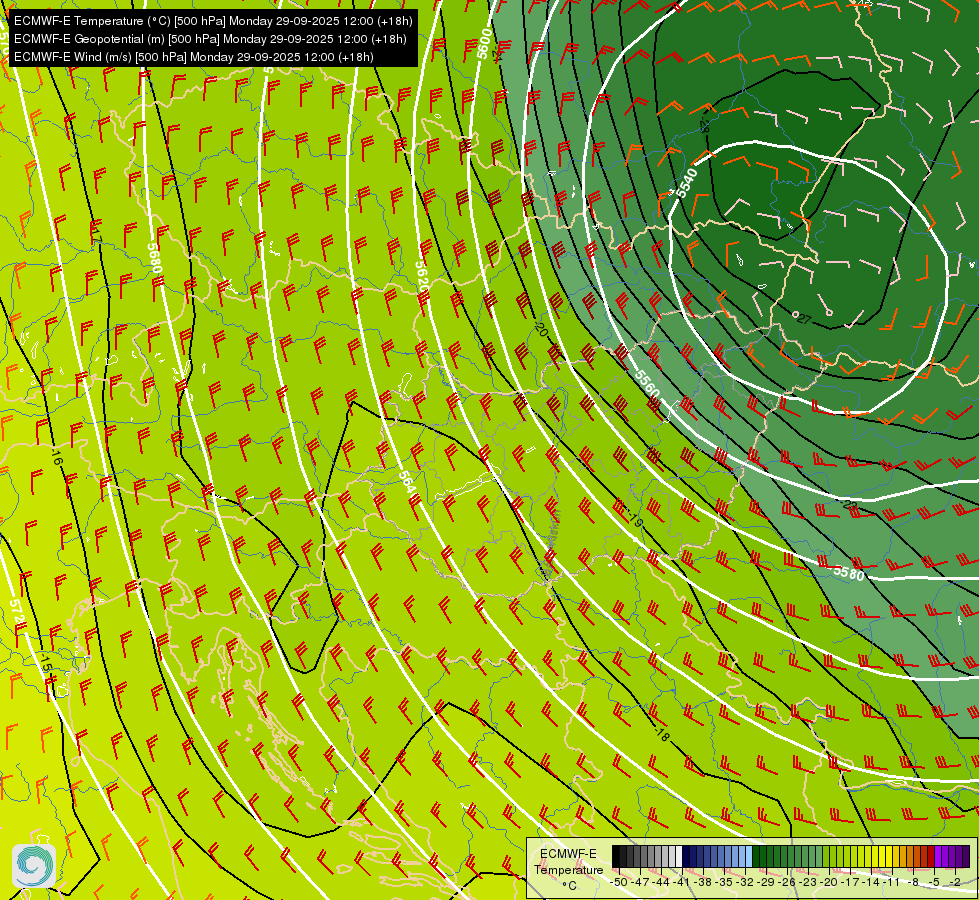Image resolution: width=979 pixels, height=900 pixels.
Task: Click the -15 isotherm label
Action: [46, 662]
